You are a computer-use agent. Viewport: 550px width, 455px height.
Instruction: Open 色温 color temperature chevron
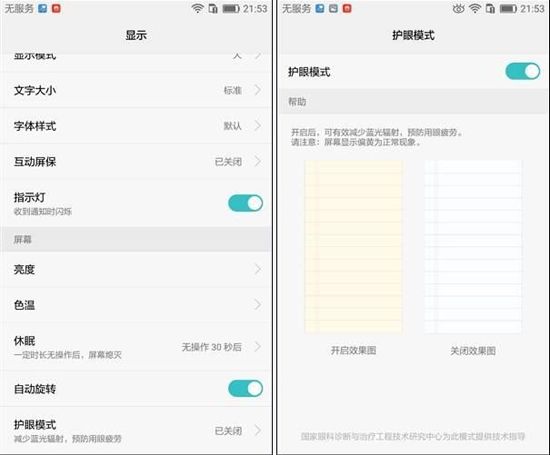[x=258, y=305]
